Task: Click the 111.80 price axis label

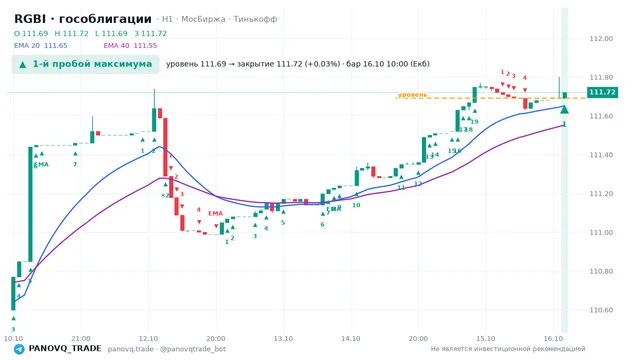Action: point(601,78)
